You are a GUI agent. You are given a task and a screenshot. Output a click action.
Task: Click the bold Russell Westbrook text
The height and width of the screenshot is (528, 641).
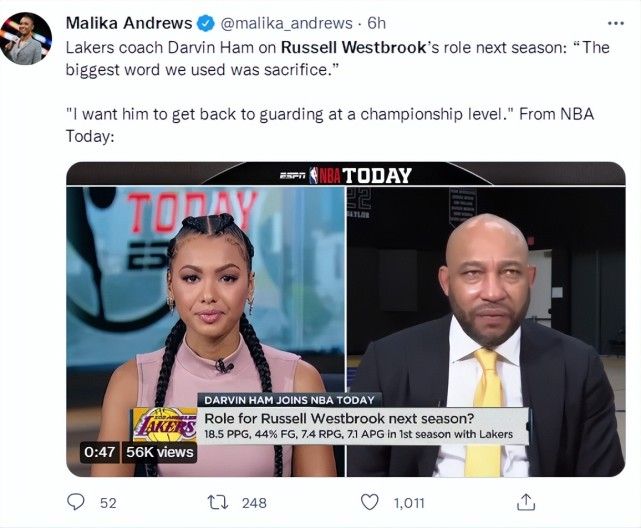tap(354, 47)
